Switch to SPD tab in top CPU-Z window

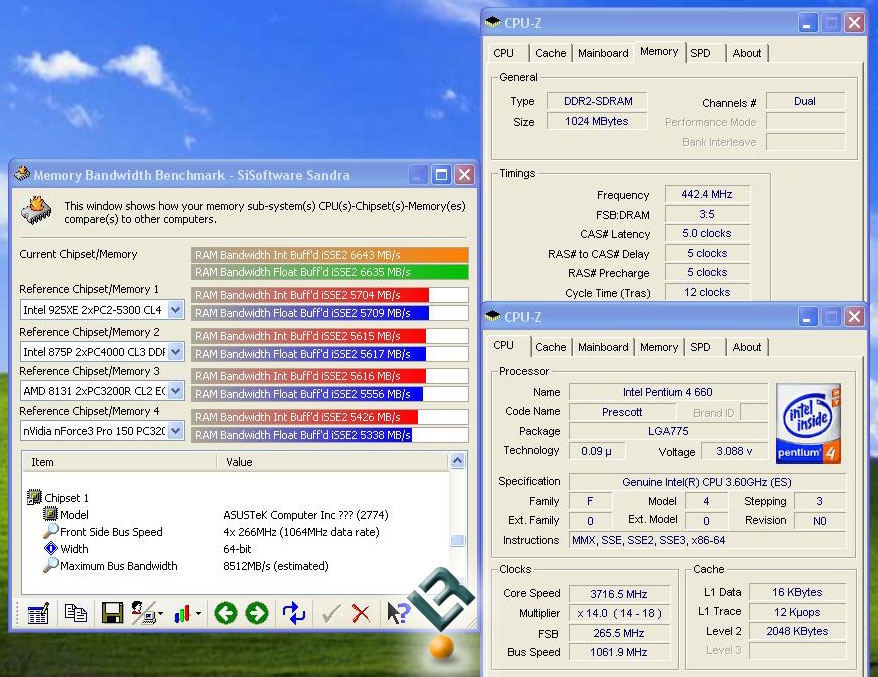coord(700,53)
